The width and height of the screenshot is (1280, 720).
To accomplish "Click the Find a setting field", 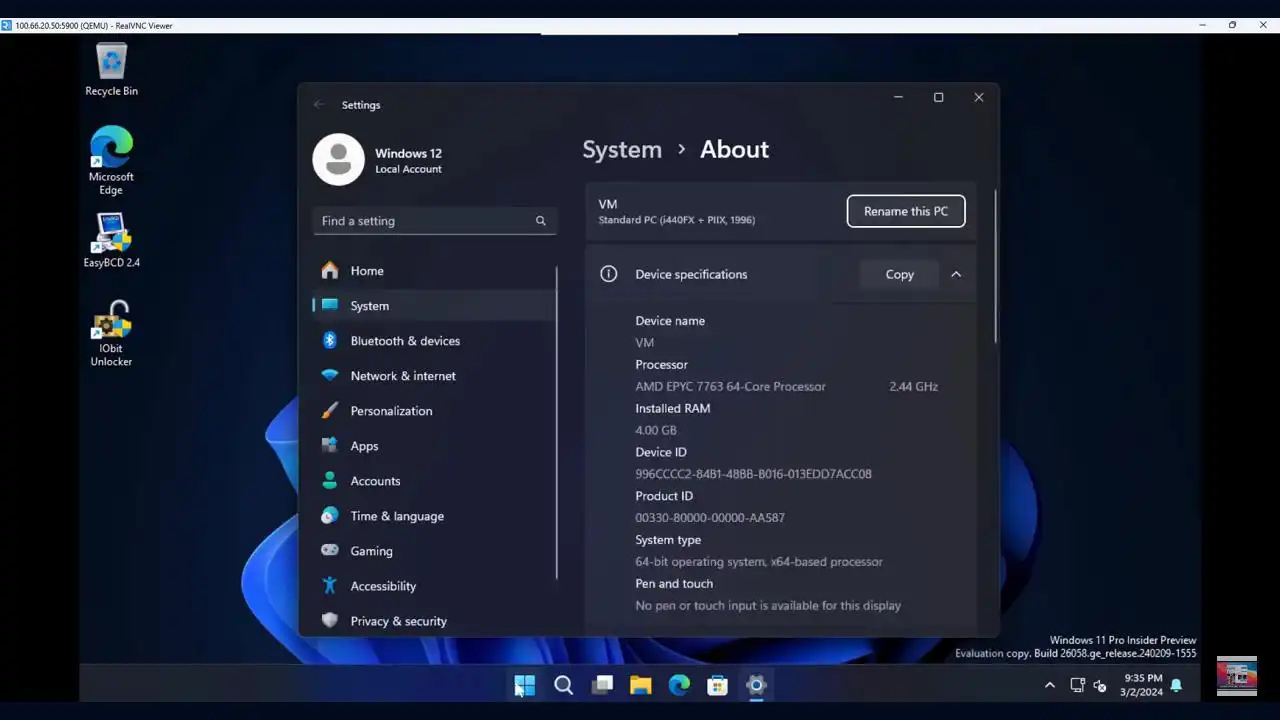I will 434,221.
